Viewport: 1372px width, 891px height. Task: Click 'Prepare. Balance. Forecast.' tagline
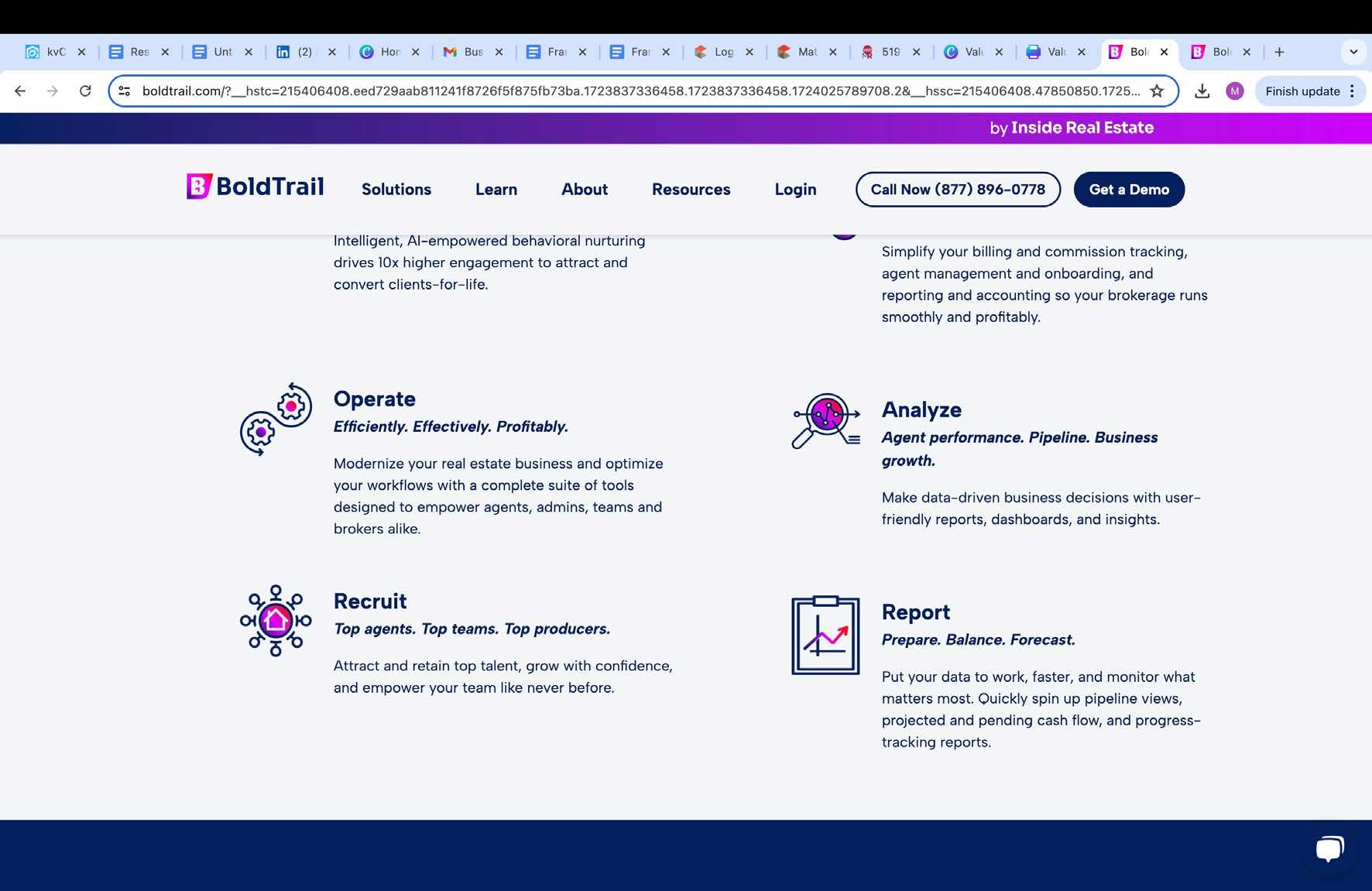[979, 639]
